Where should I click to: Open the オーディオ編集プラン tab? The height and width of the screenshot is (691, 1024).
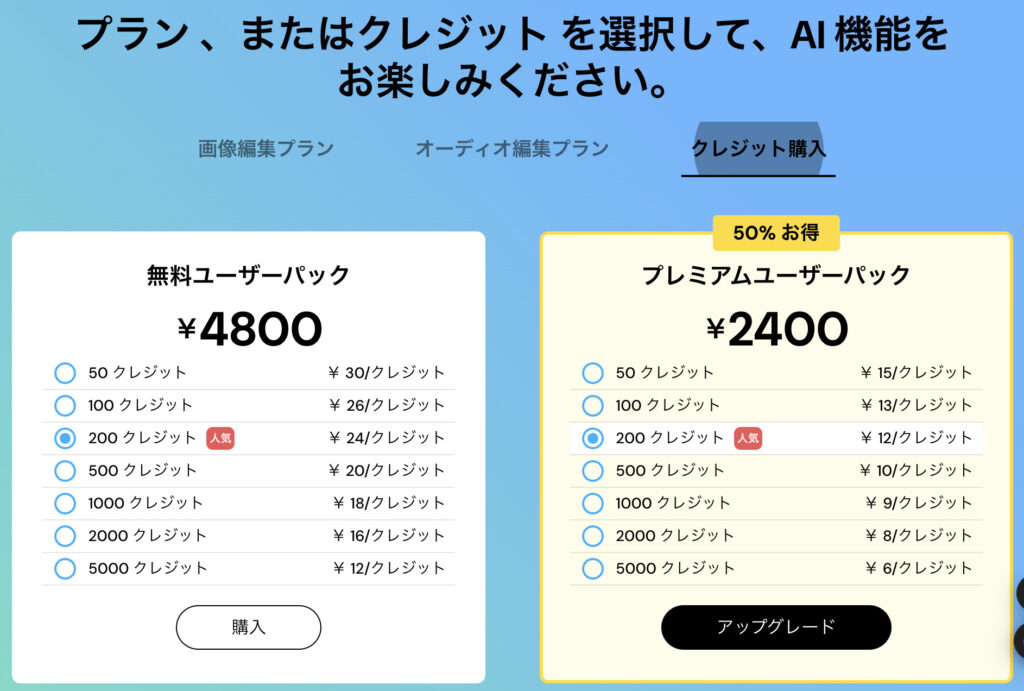click(512, 149)
